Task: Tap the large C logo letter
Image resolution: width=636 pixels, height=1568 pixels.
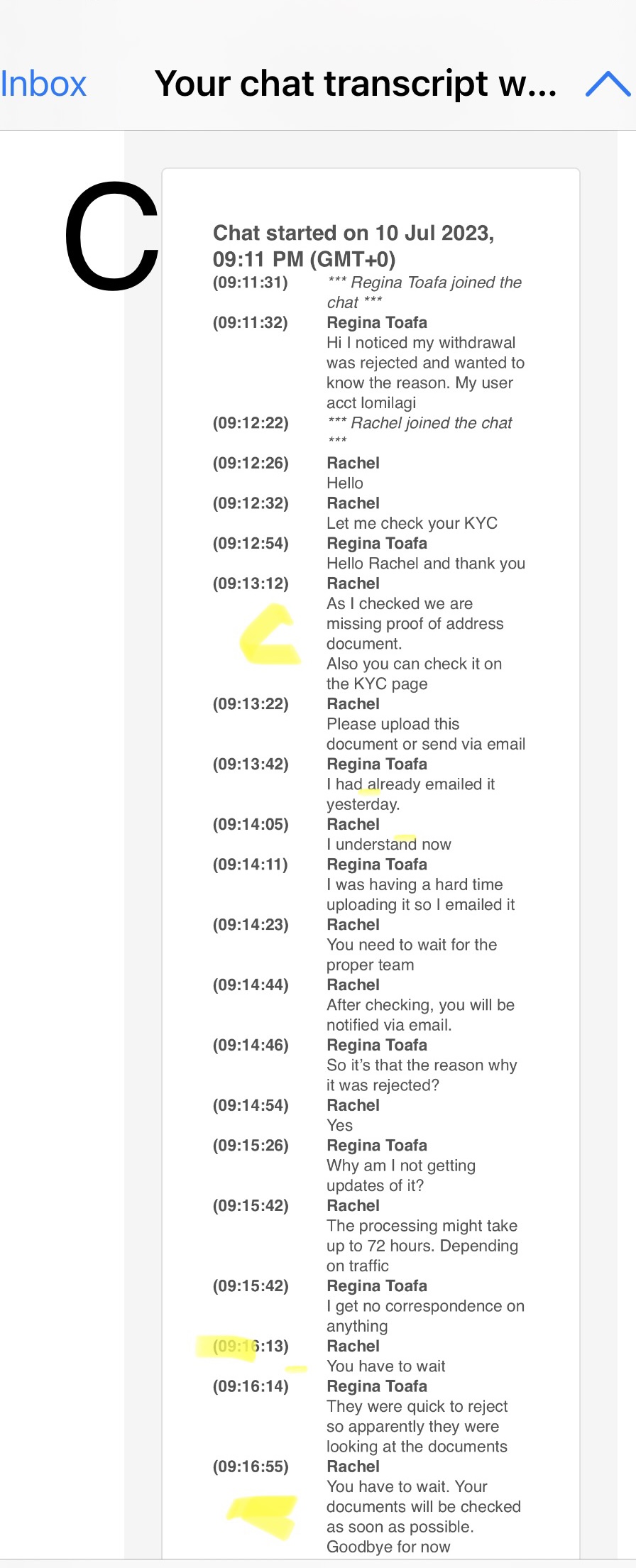Action: (111, 236)
